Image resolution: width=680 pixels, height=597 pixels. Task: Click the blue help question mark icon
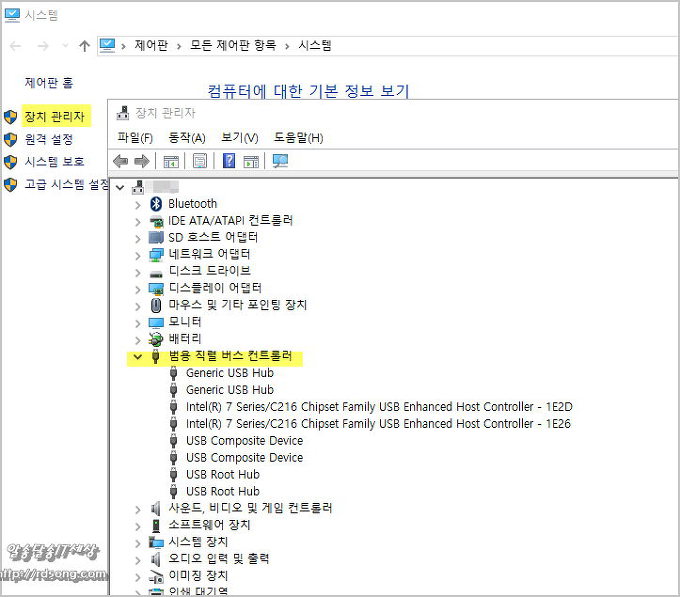click(229, 161)
